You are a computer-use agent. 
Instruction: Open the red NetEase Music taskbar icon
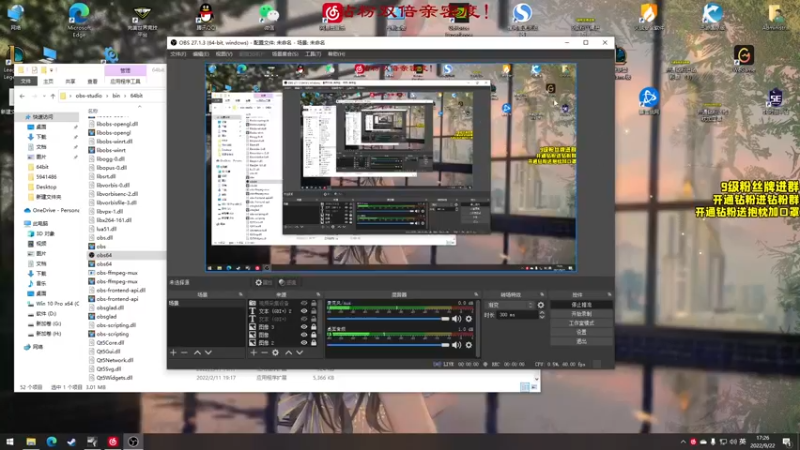(x=113, y=441)
